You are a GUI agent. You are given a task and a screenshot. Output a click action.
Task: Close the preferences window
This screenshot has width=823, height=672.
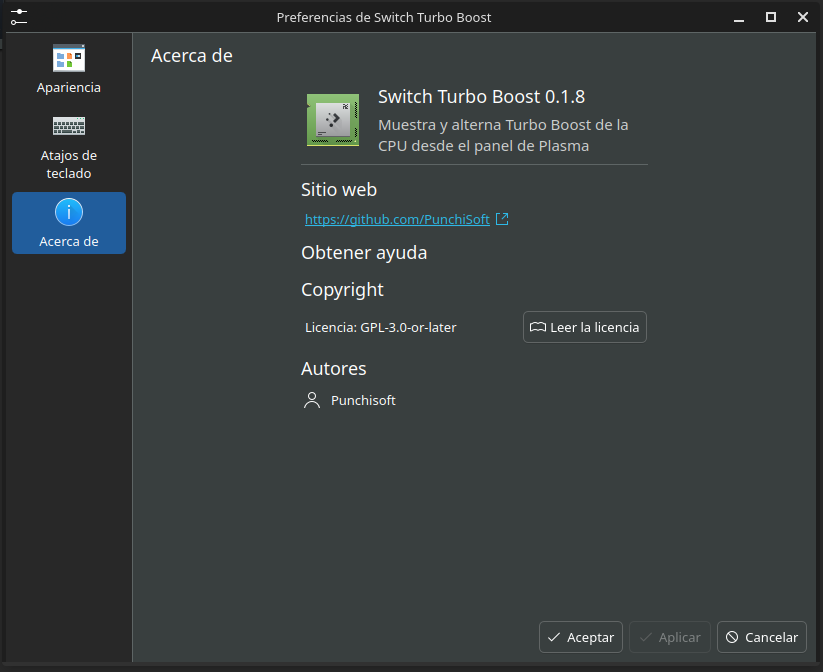803,17
